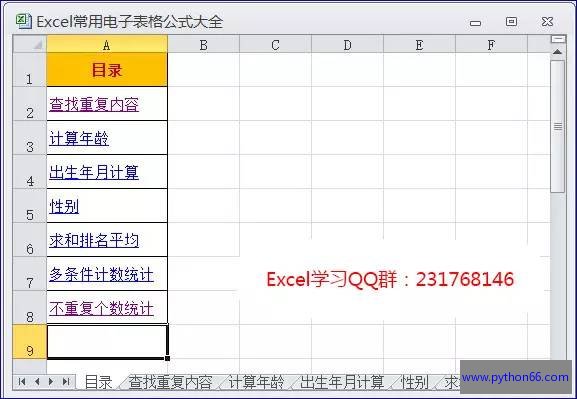This screenshot has width=577, height=399.
Task: Open the 性别 hyperlink in cell A5
Action: point(64,206)
